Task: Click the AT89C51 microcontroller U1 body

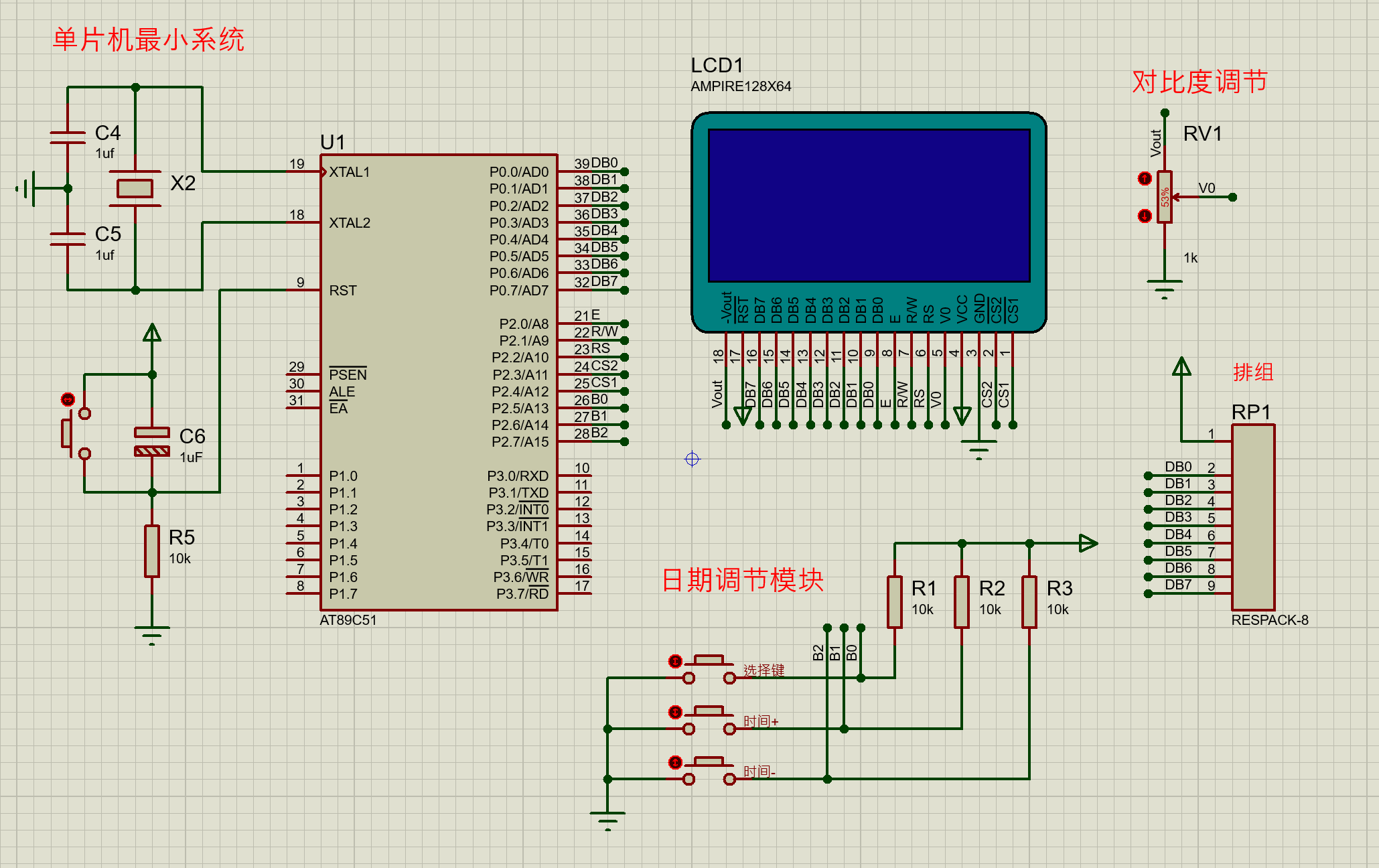Action: tap(439, 382)
